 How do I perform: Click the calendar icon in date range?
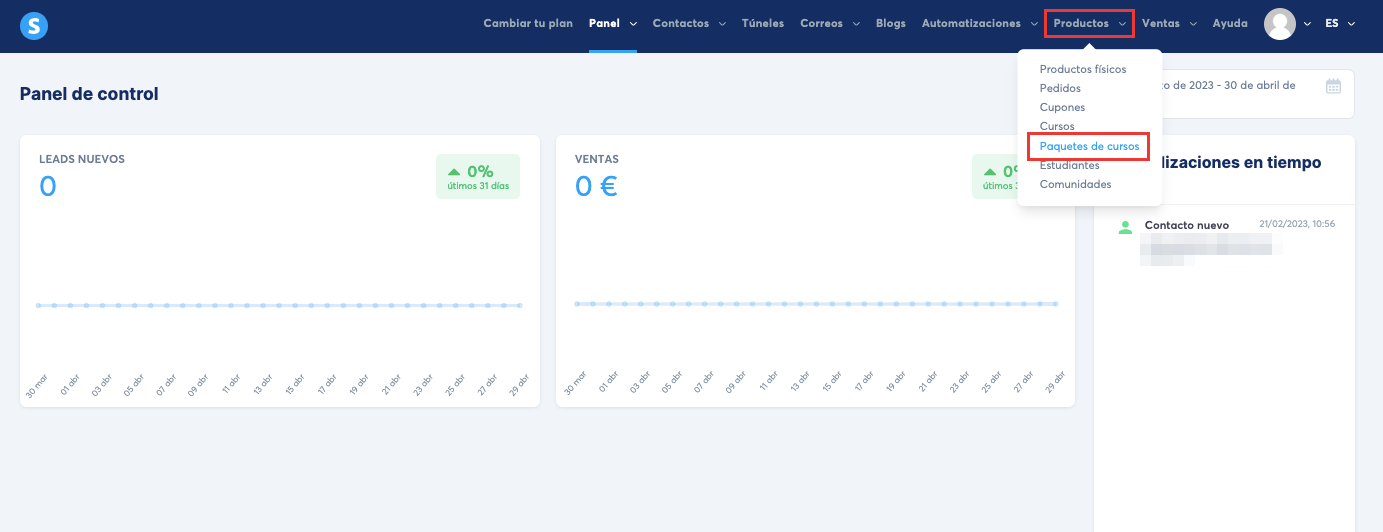tap(1333, 86)
